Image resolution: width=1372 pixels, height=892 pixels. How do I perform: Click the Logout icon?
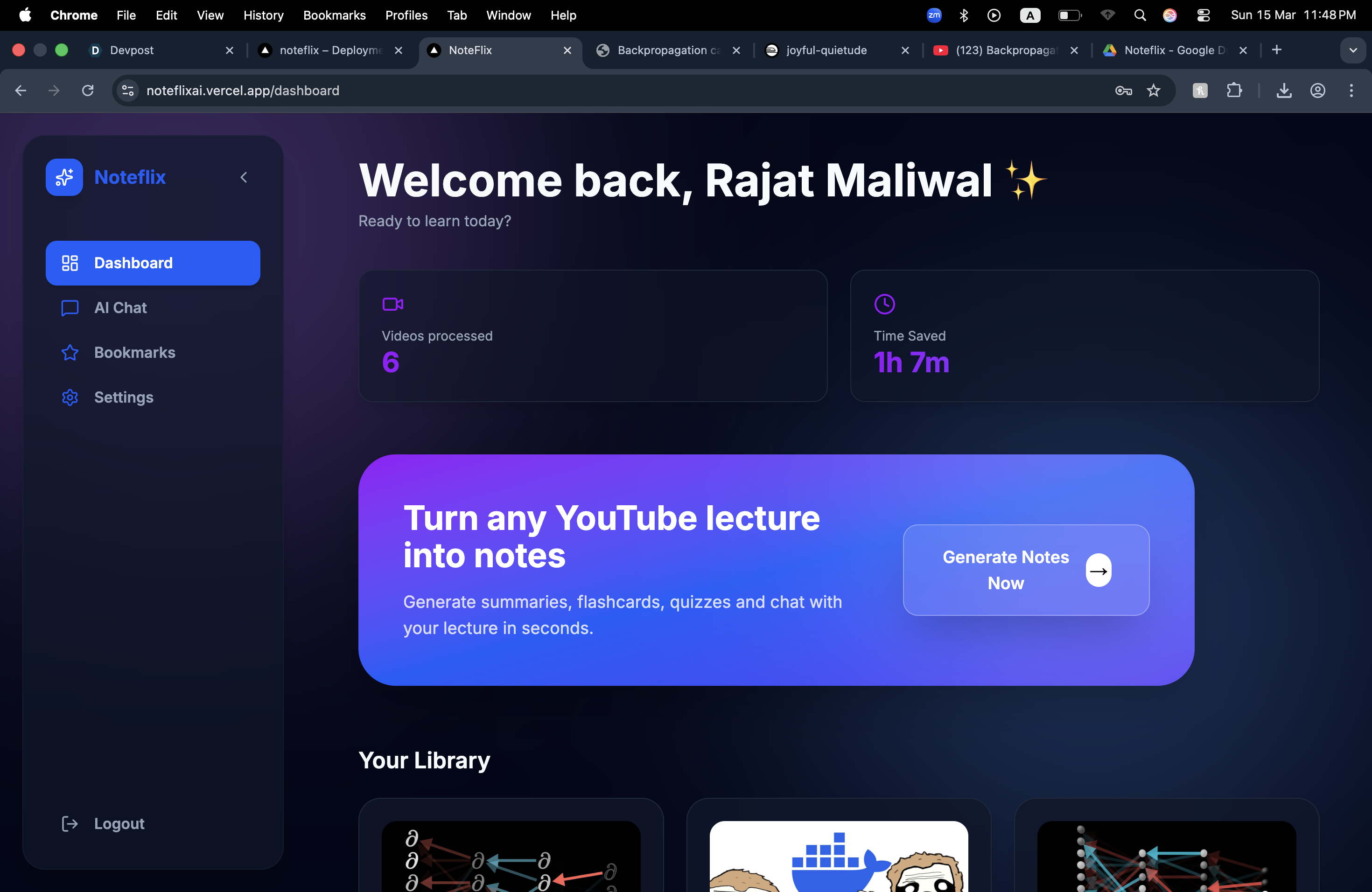tap(70, 824)
